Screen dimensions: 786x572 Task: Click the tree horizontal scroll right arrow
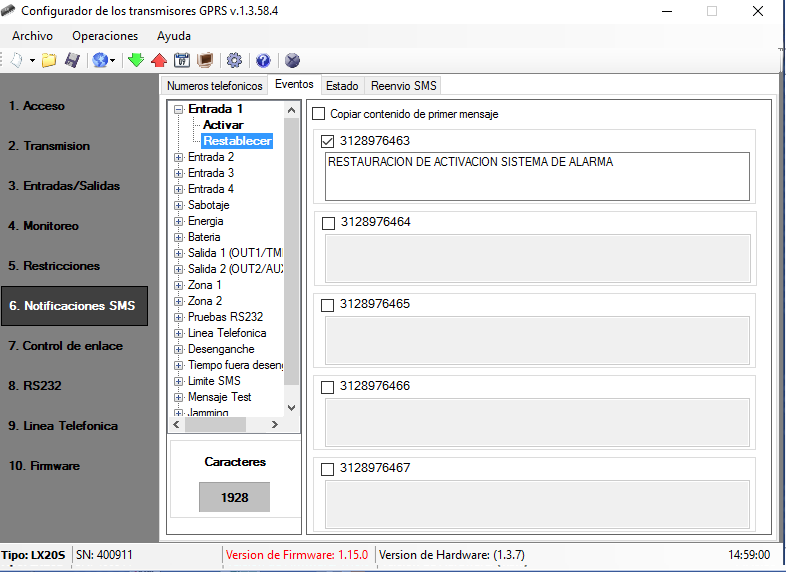[274, 425]
